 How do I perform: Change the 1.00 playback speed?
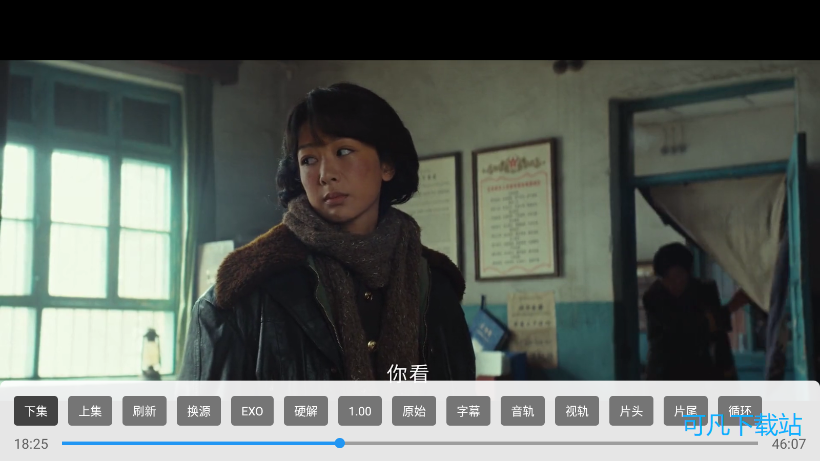click(x=360, y=411)
